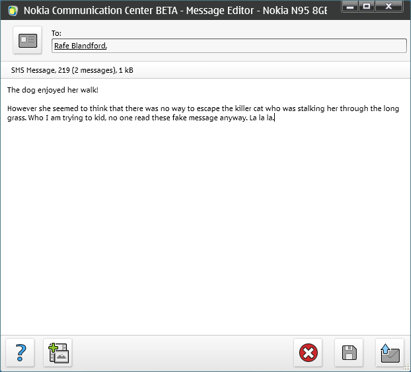Place cursor at end after 'La la la.'
The width and height of the screenshot is (411, 372).
click(x=275, y=118)
